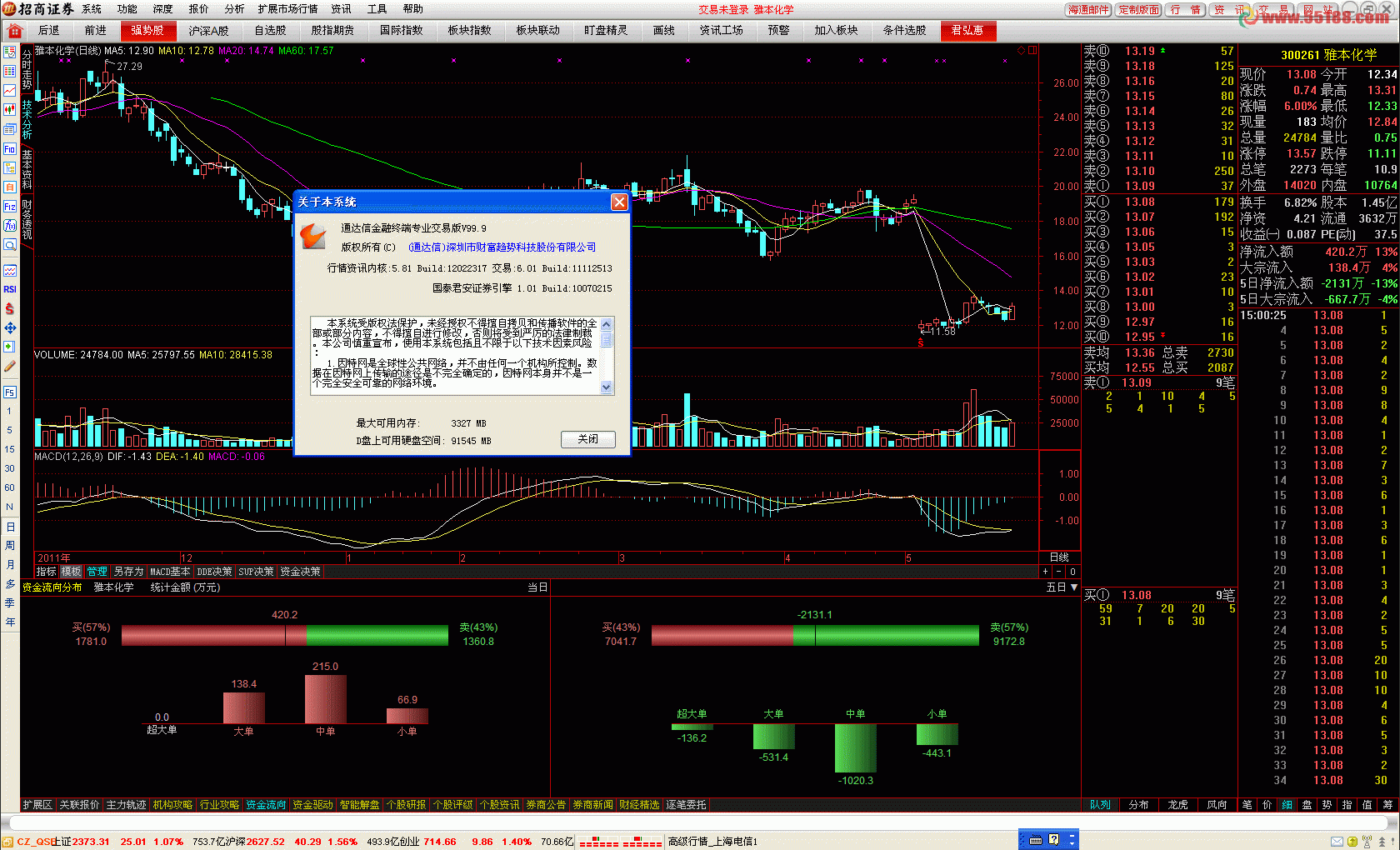Click the 定制版面 button
This screenshot has width=1400, height=850.
(x=1138, y=10)
